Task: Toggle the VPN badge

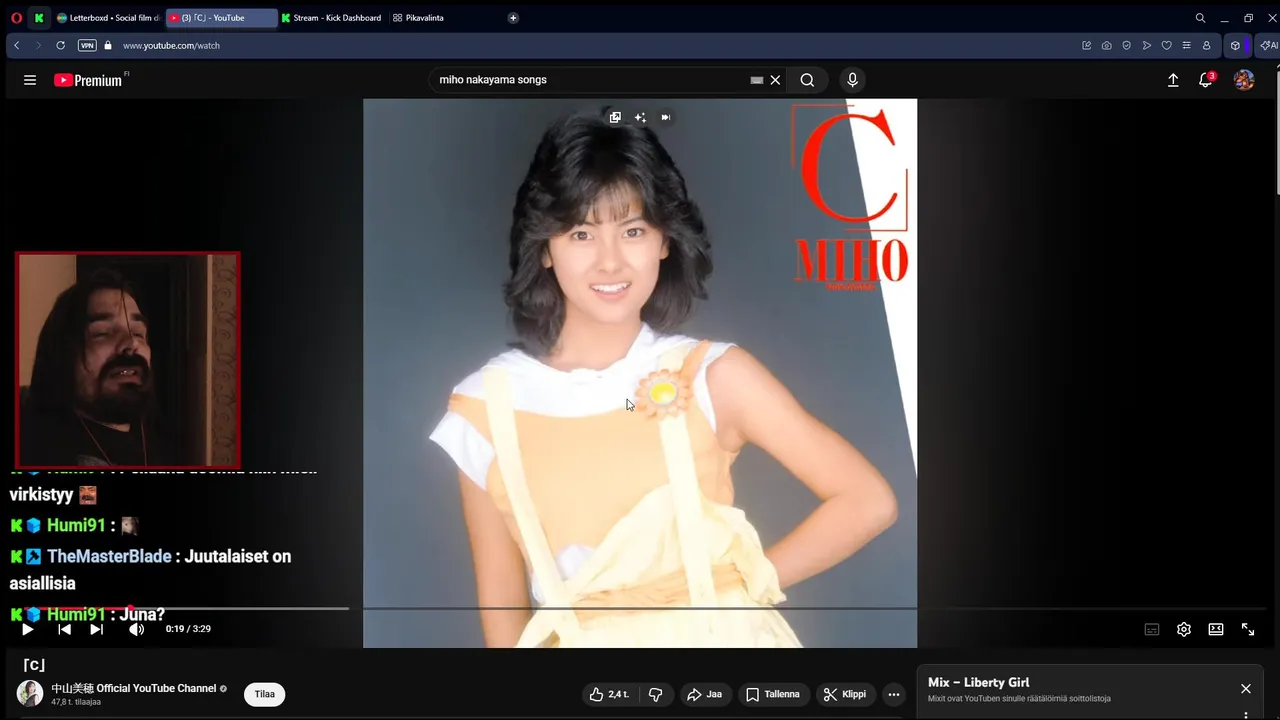Action: (87, 45)
